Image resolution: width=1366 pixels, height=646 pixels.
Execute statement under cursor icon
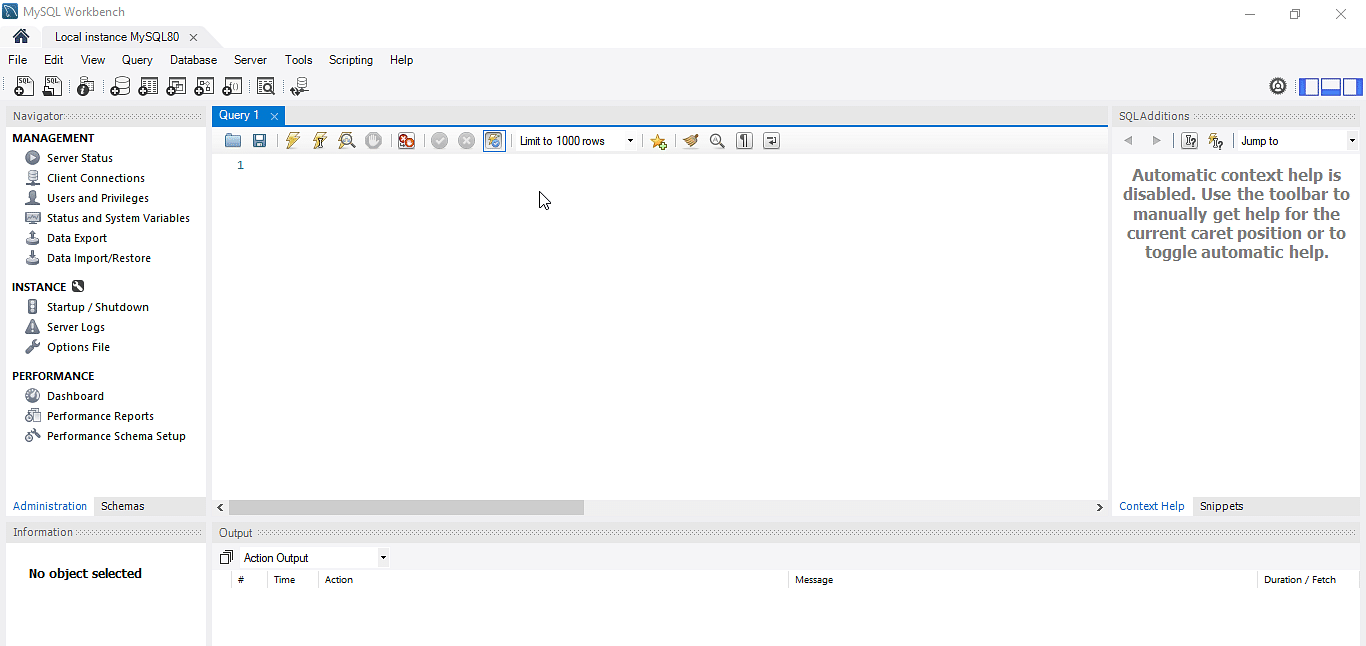[319, 141]
